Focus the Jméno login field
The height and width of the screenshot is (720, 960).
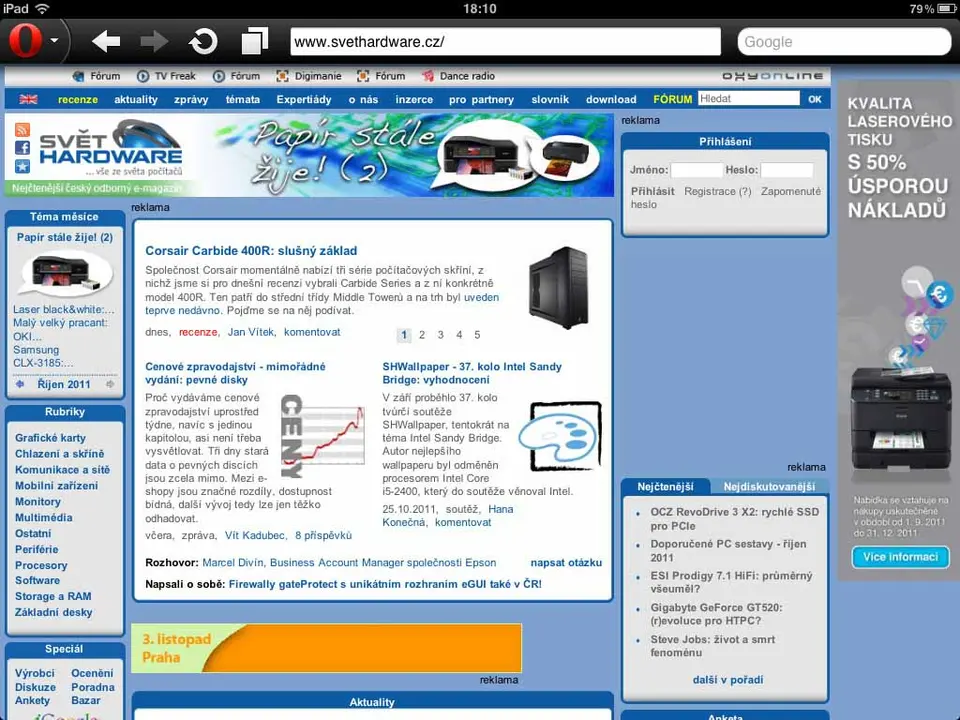pyautogui.click(x=696, y=170)
